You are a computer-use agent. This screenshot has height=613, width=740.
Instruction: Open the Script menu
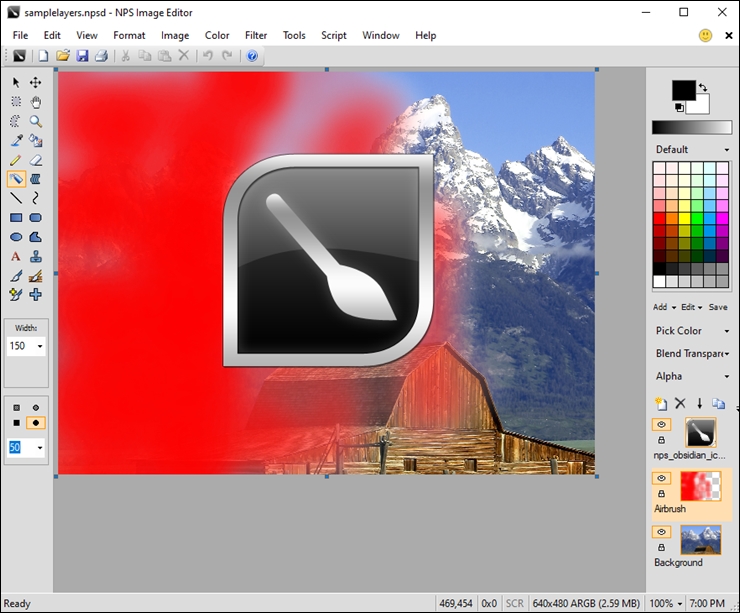(334, 35)
